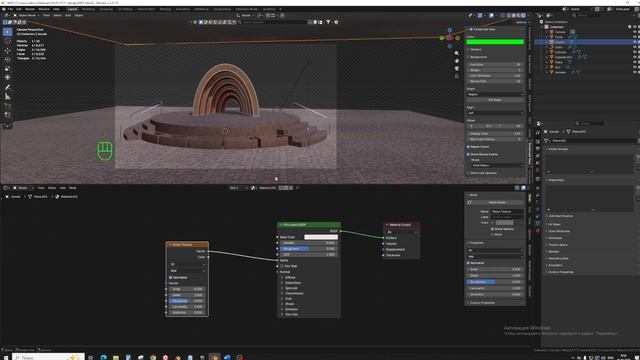Click the Camera object icon in outliner
The width and height of the screenshot is (640, 360).
[551, 32]
